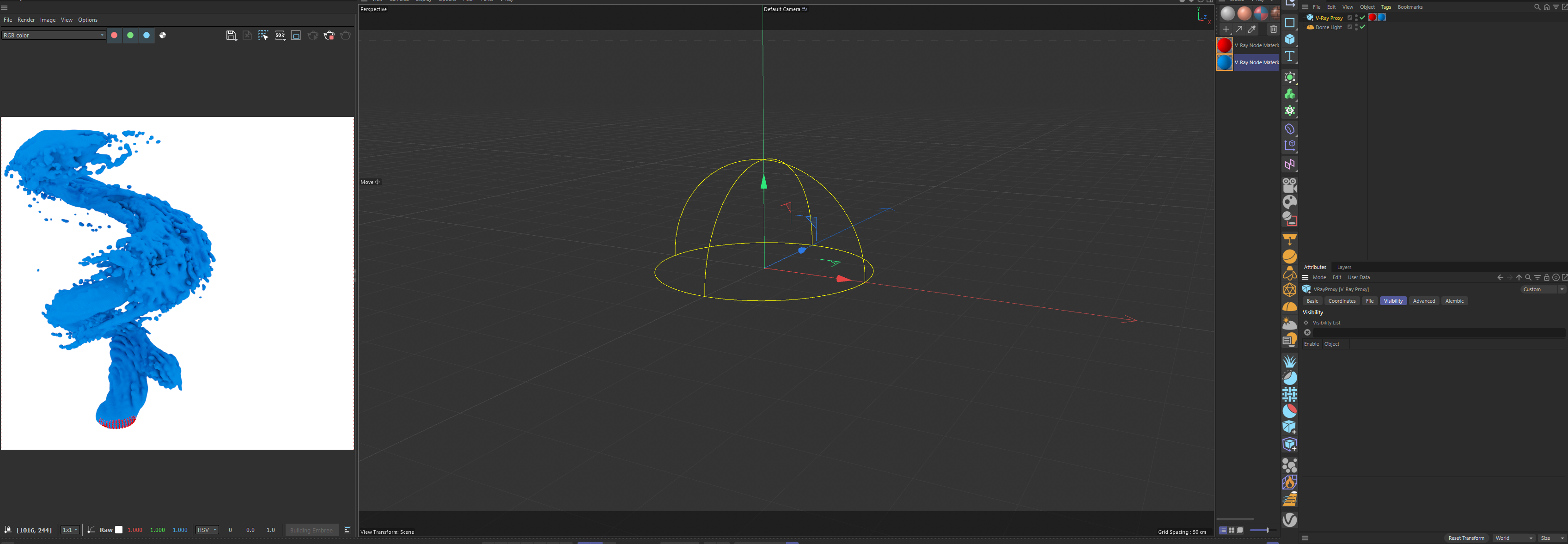Image resolution: width=1568 pixels, height=544 pixels.
Task: Select the region render tool
Action: 263,35
